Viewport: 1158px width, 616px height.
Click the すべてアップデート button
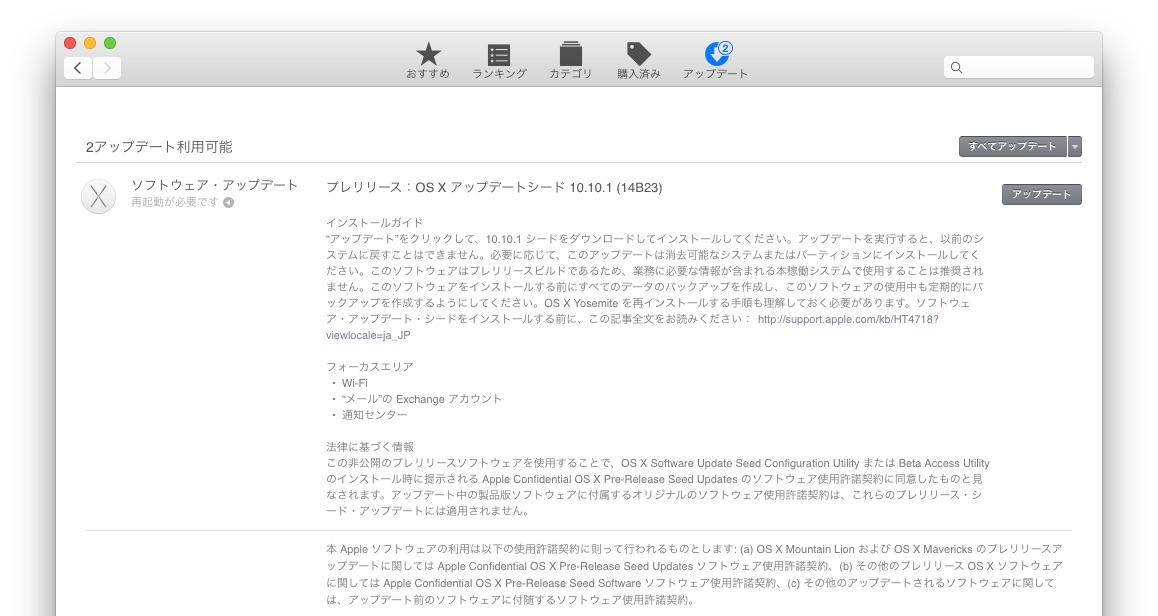[1013, 146]
